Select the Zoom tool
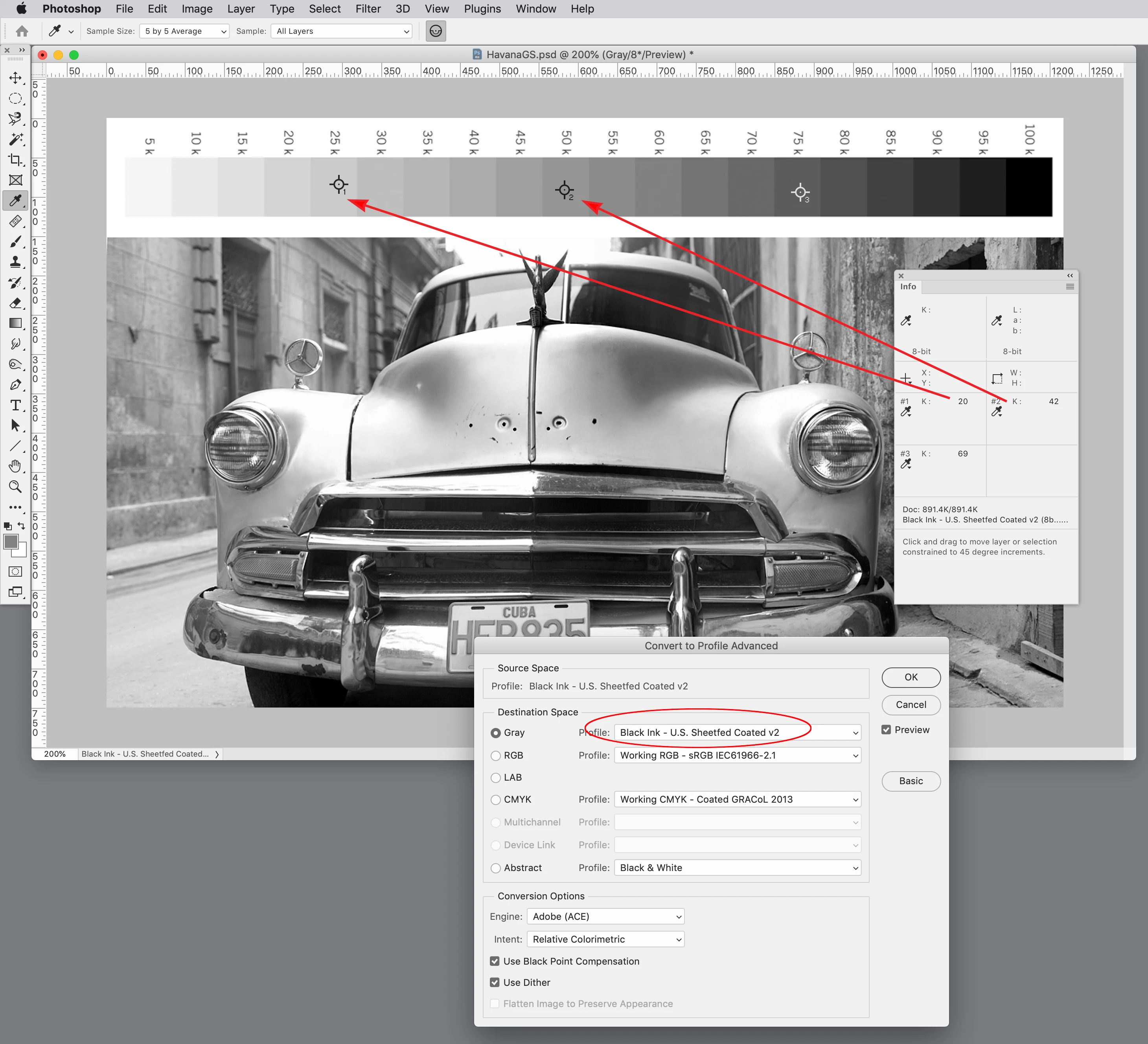The width and height of the screenshot is (1148, 1044). tap(15, 487)
